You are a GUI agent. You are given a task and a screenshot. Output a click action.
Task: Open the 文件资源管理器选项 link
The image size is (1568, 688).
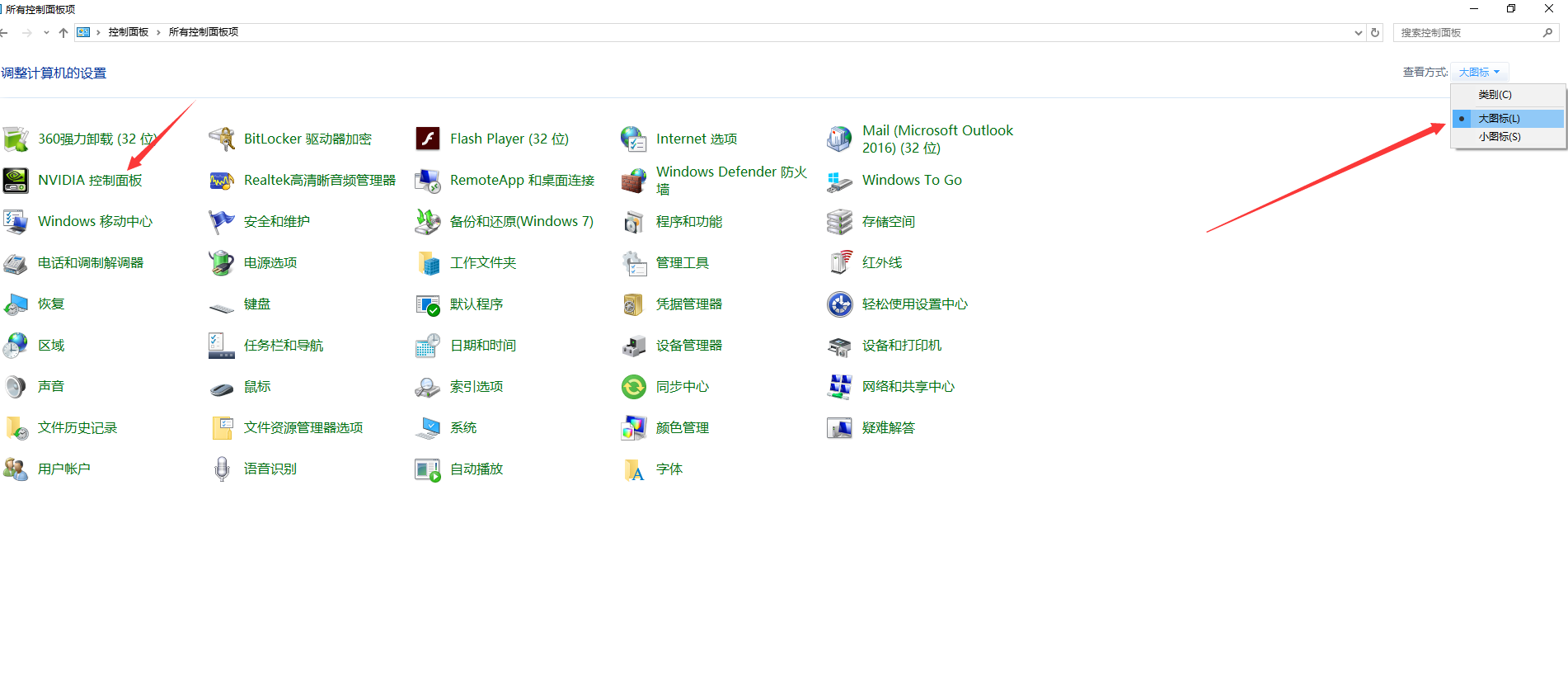coord(303,427)
